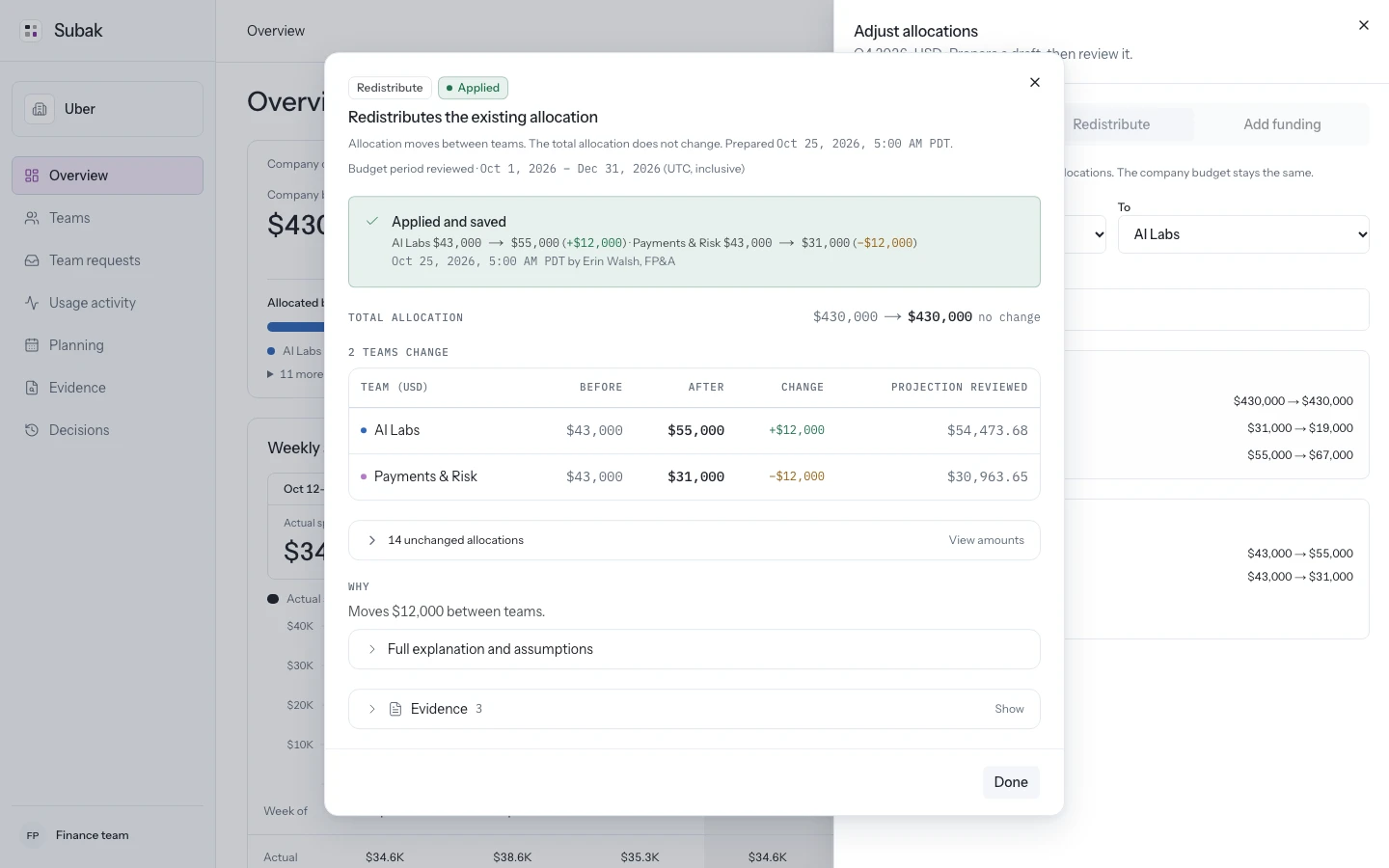Click the $31,000 after amount in table
Image resolution: width=1389 pixels, height=868 pixels.
click(x=695, y=476)
